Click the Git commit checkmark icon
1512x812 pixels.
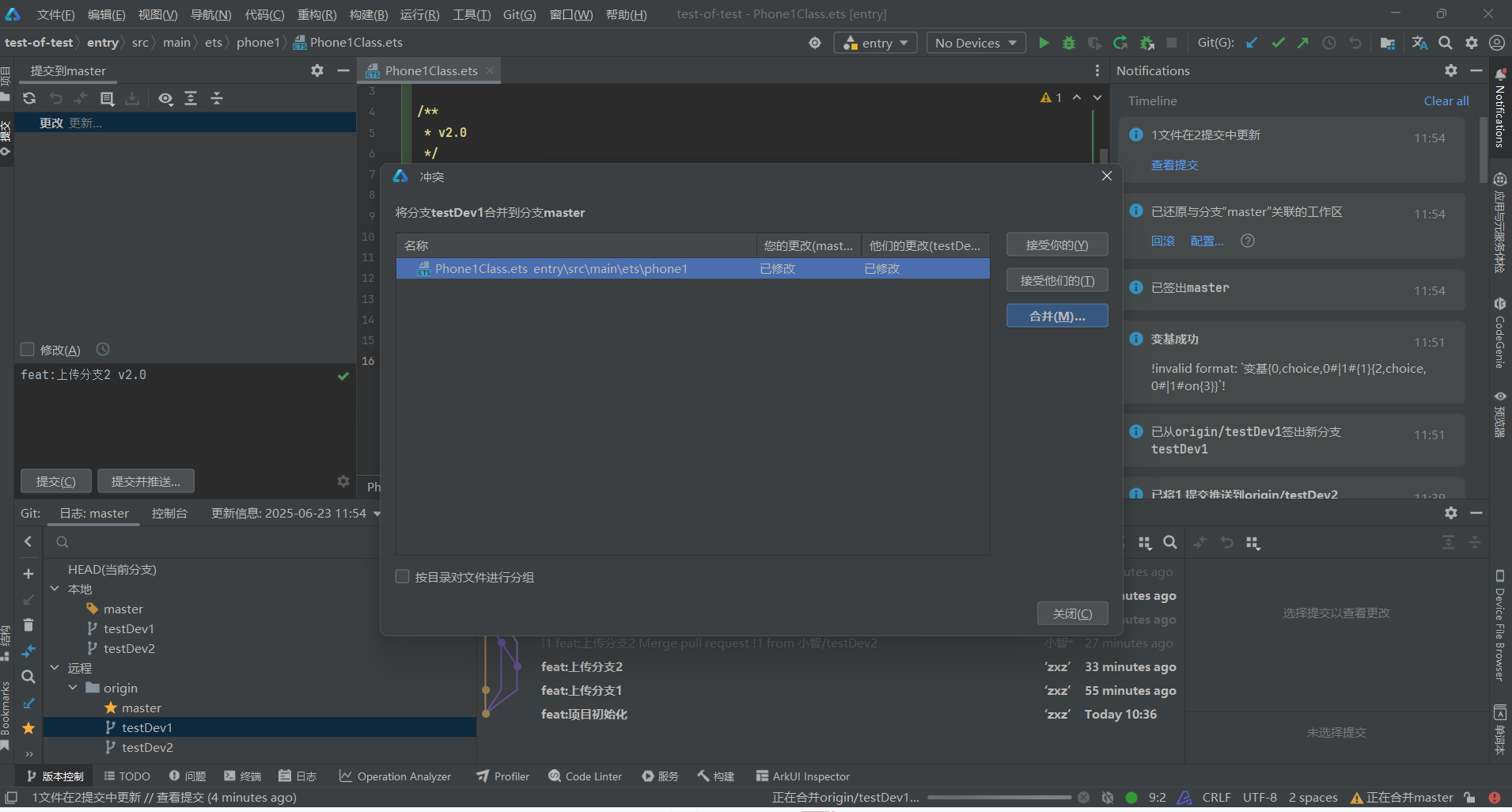1278,43
